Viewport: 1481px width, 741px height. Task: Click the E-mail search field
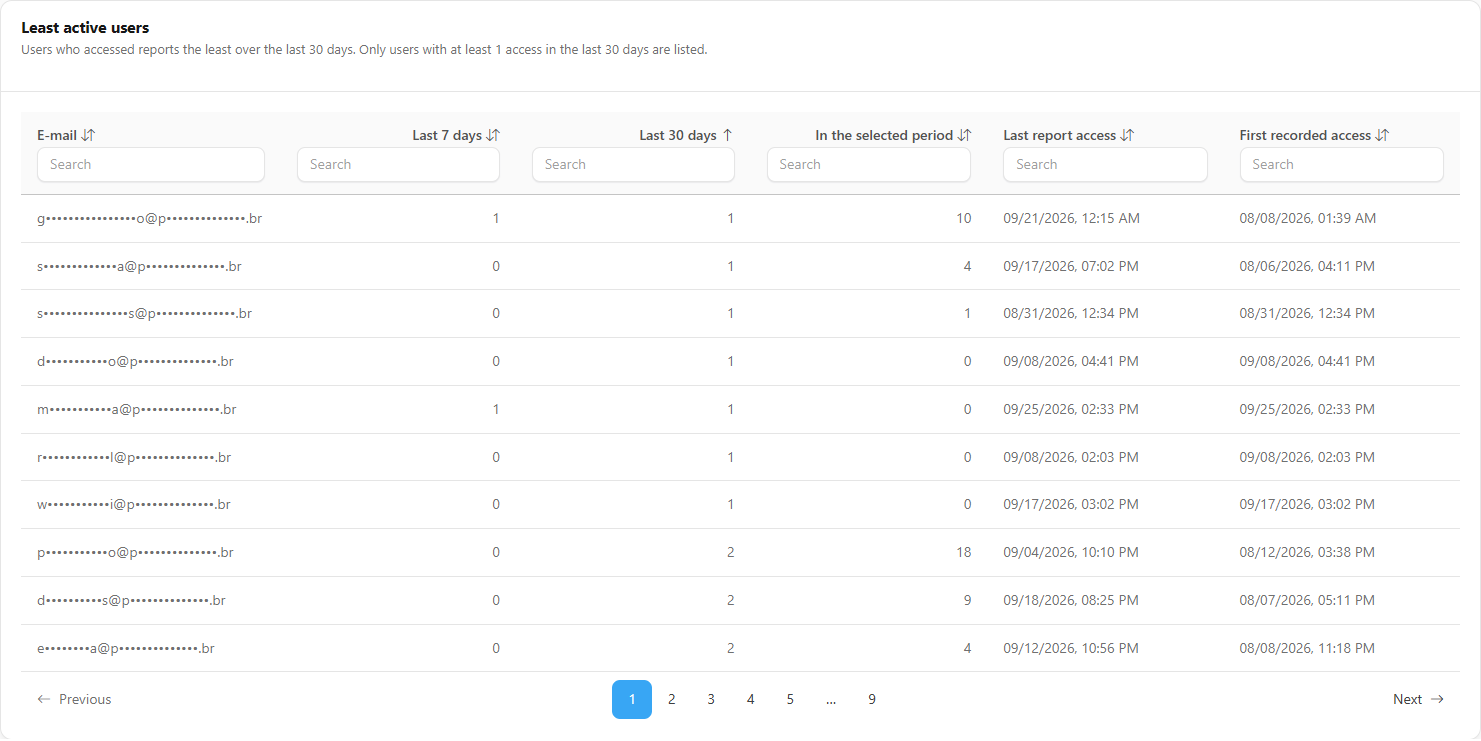pos(151,164)
